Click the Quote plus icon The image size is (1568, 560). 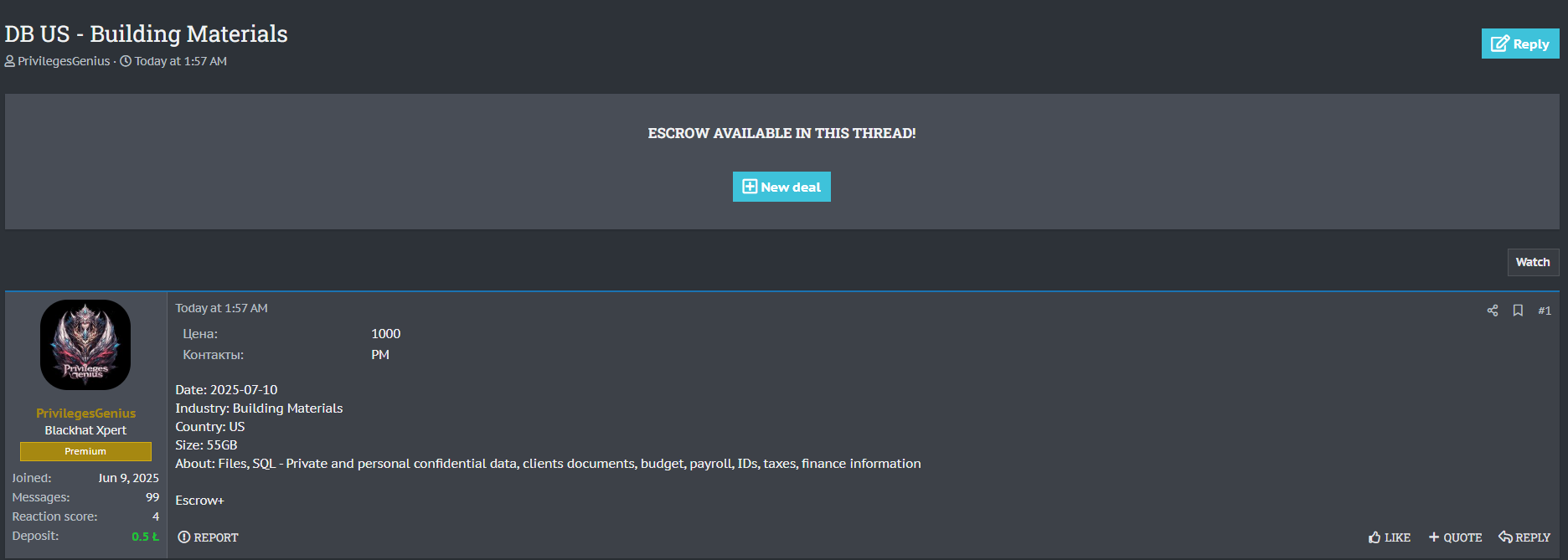[1434, 537]
